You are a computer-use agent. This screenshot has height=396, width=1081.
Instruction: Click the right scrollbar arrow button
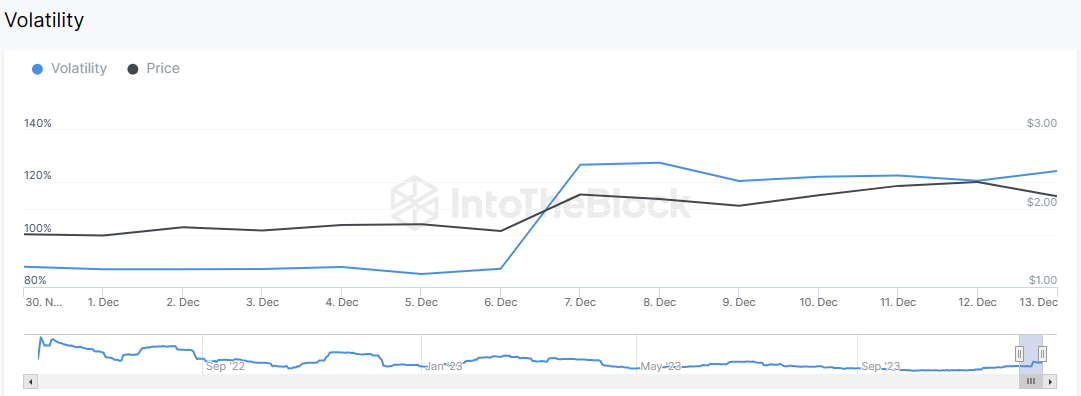pyautogui.click(x=1051, y=382)
